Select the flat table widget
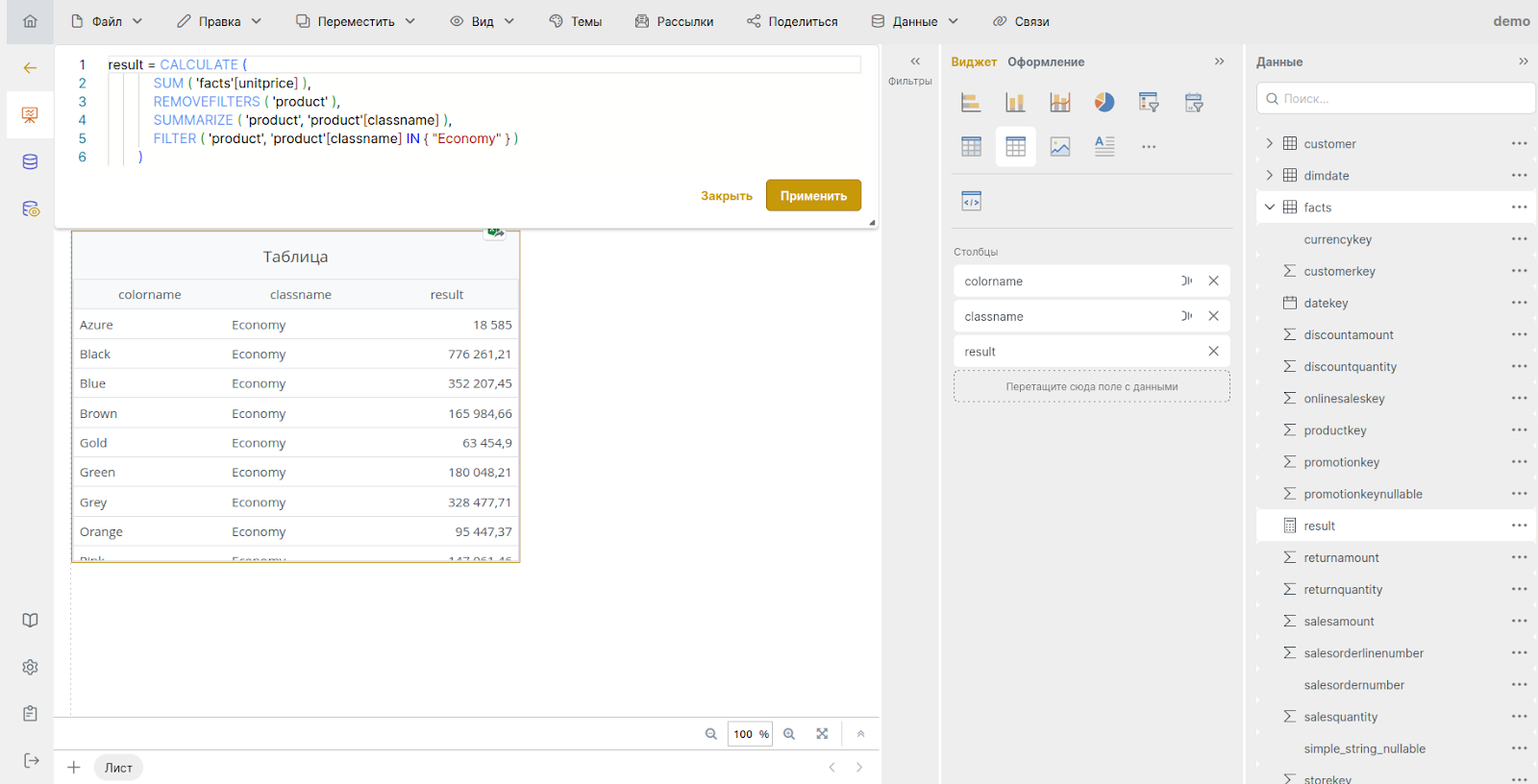The width and height of the screenshot is (1538, 784). pos(1015,146)
